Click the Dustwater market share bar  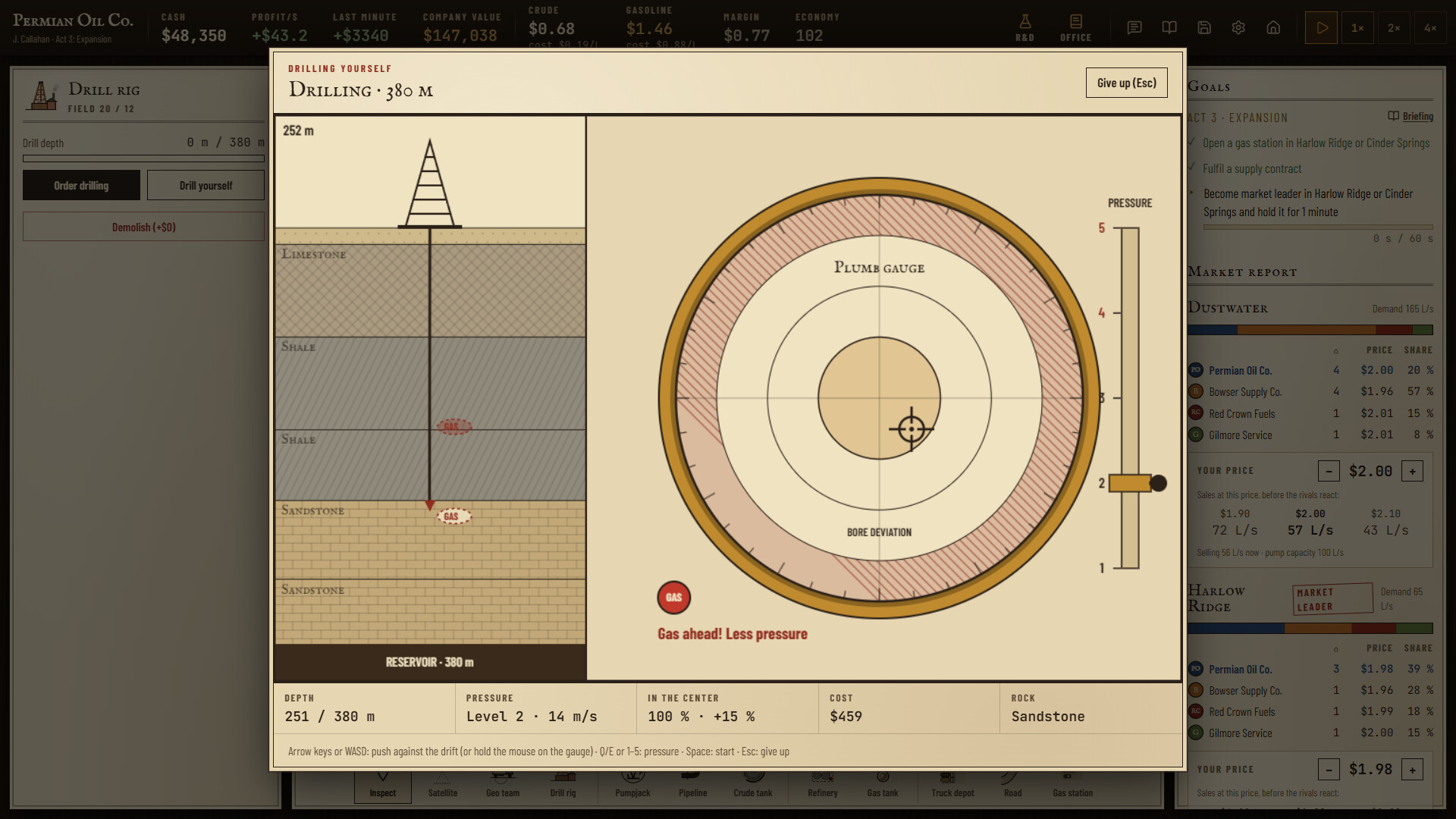[x=1310, y=330]
